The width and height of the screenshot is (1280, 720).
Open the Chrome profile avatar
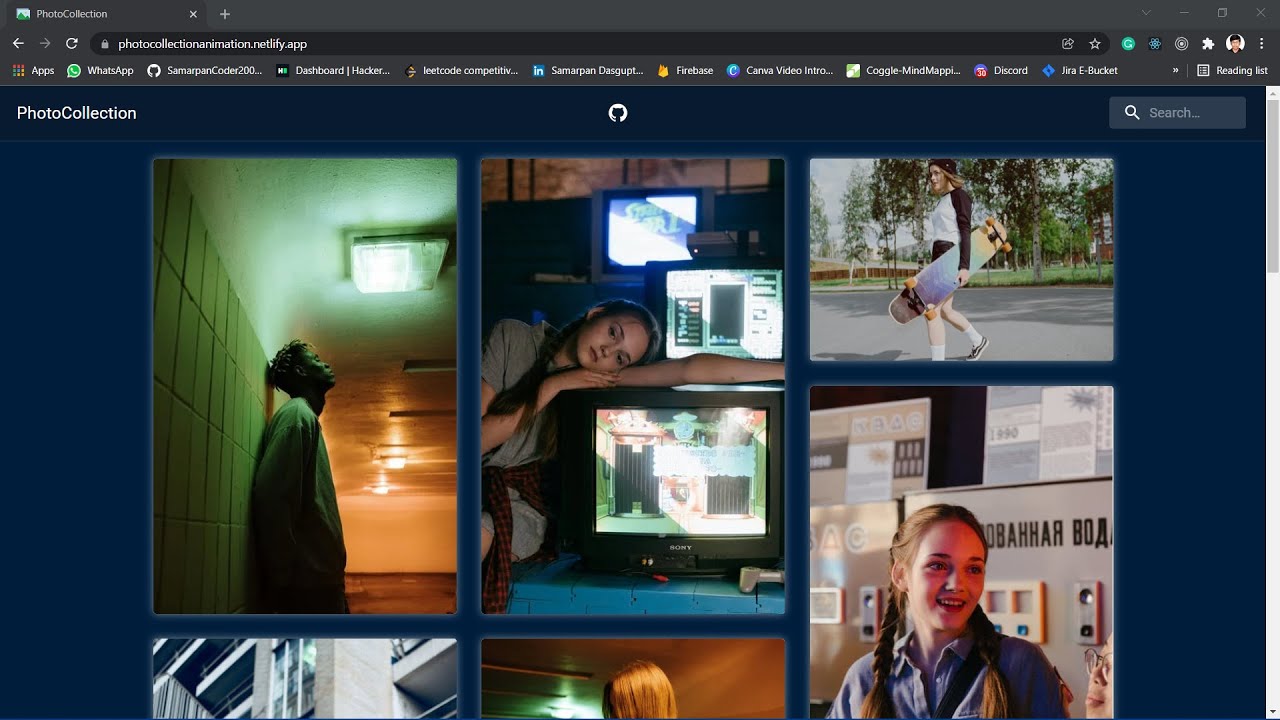click(x=1235, y=44)
